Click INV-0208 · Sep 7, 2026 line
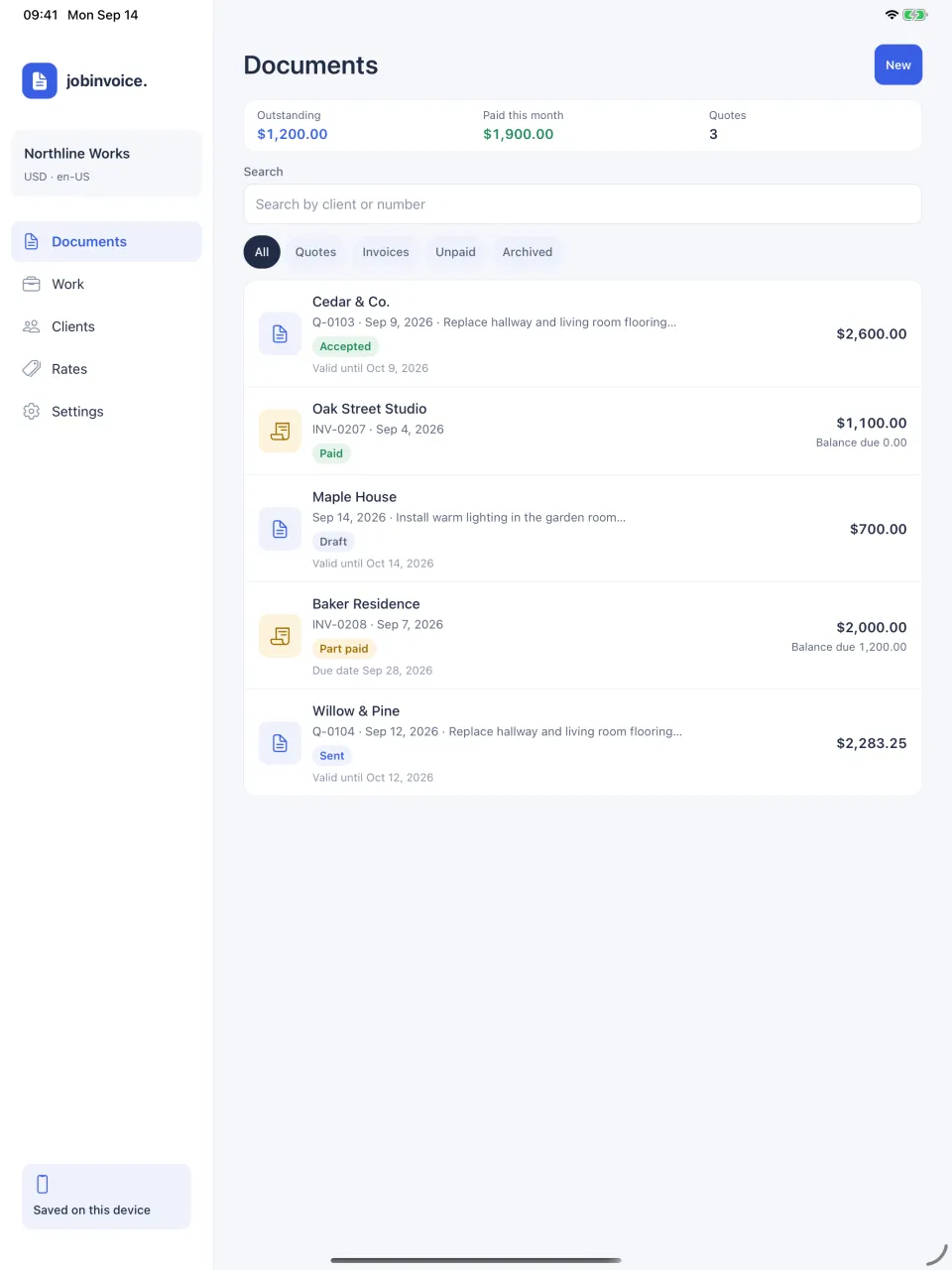Image resolution: width=952 pixels, height=1270 pixels. click(x=378, y=625)
